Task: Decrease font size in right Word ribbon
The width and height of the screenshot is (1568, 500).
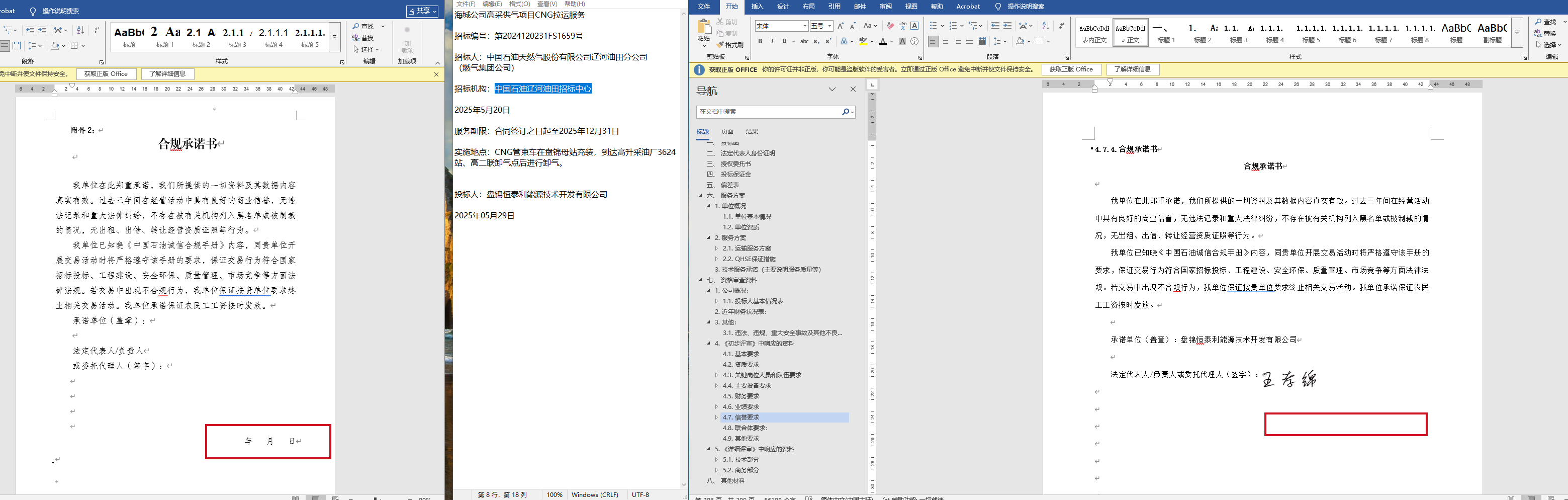Action: (x=853, y=26)
